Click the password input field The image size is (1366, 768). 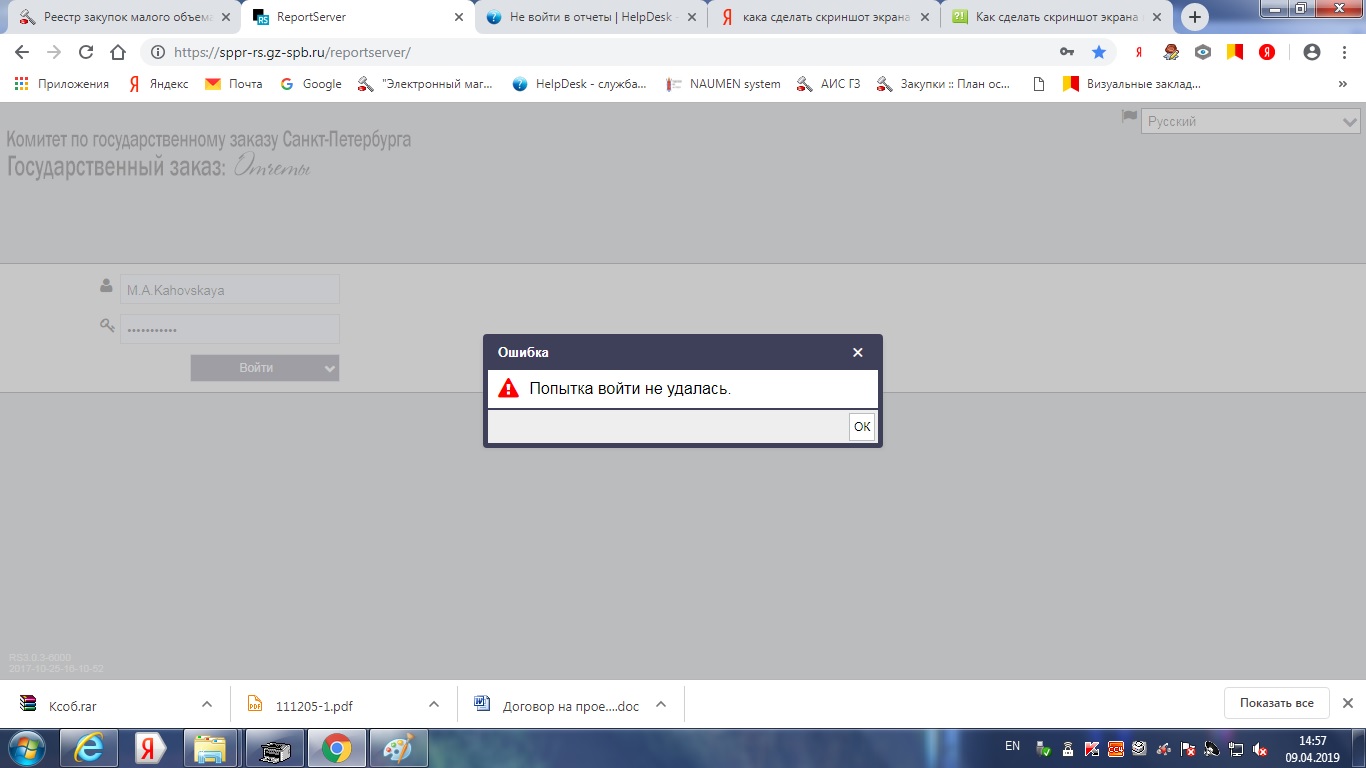pos(230,329)
